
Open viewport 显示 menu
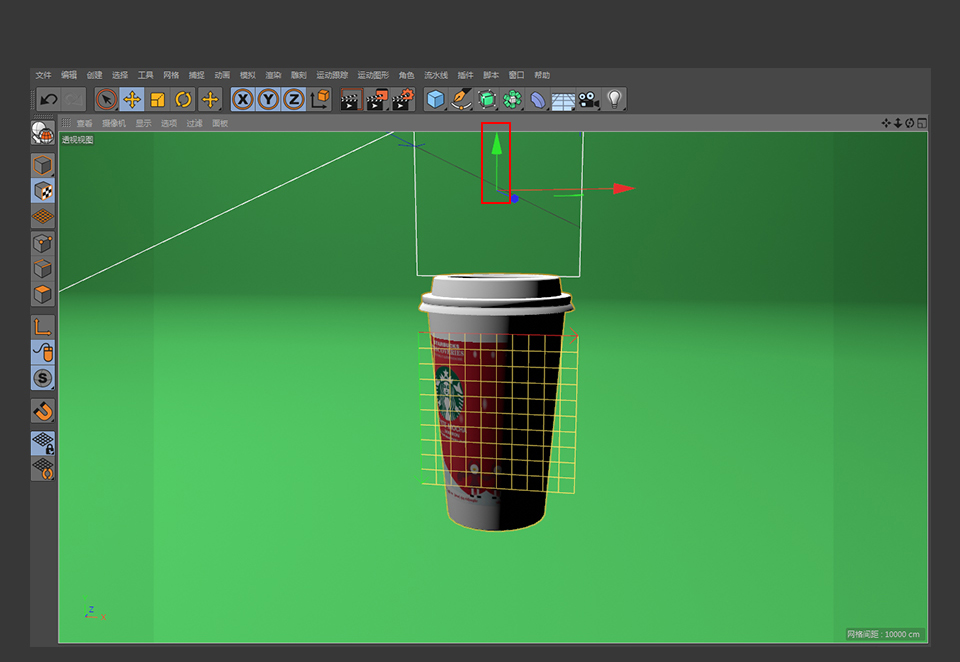[144, 124]
